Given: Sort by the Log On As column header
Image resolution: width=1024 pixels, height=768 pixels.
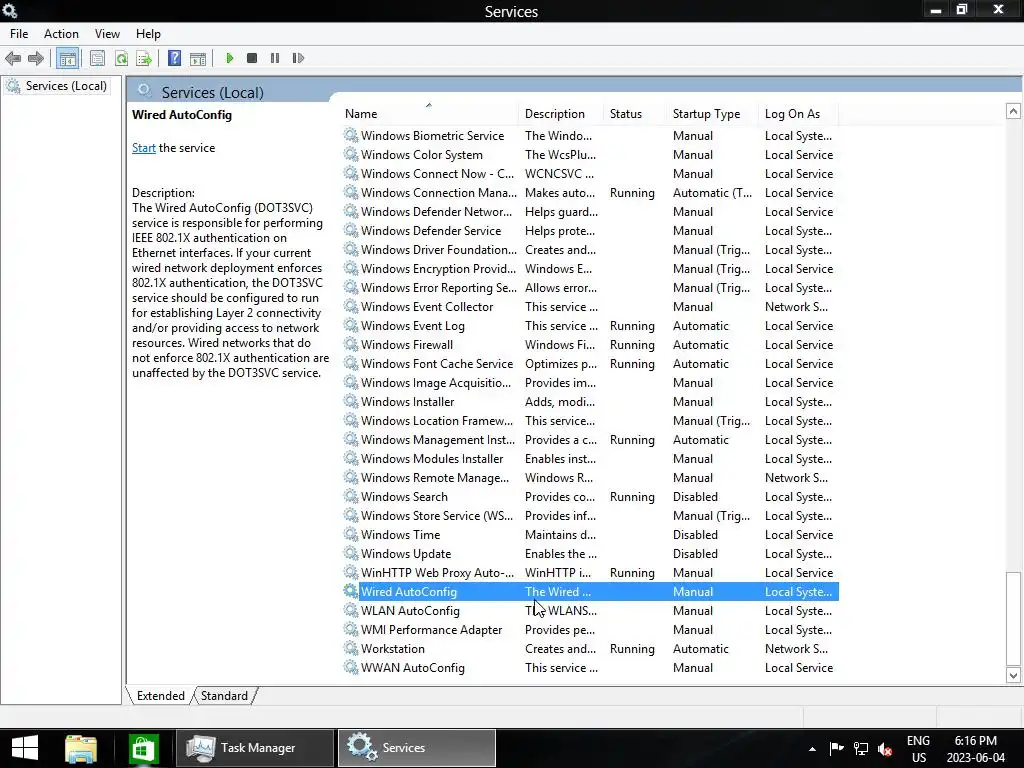Looking at the screenshot, I should pyautogui.click(x=799, y=114).
